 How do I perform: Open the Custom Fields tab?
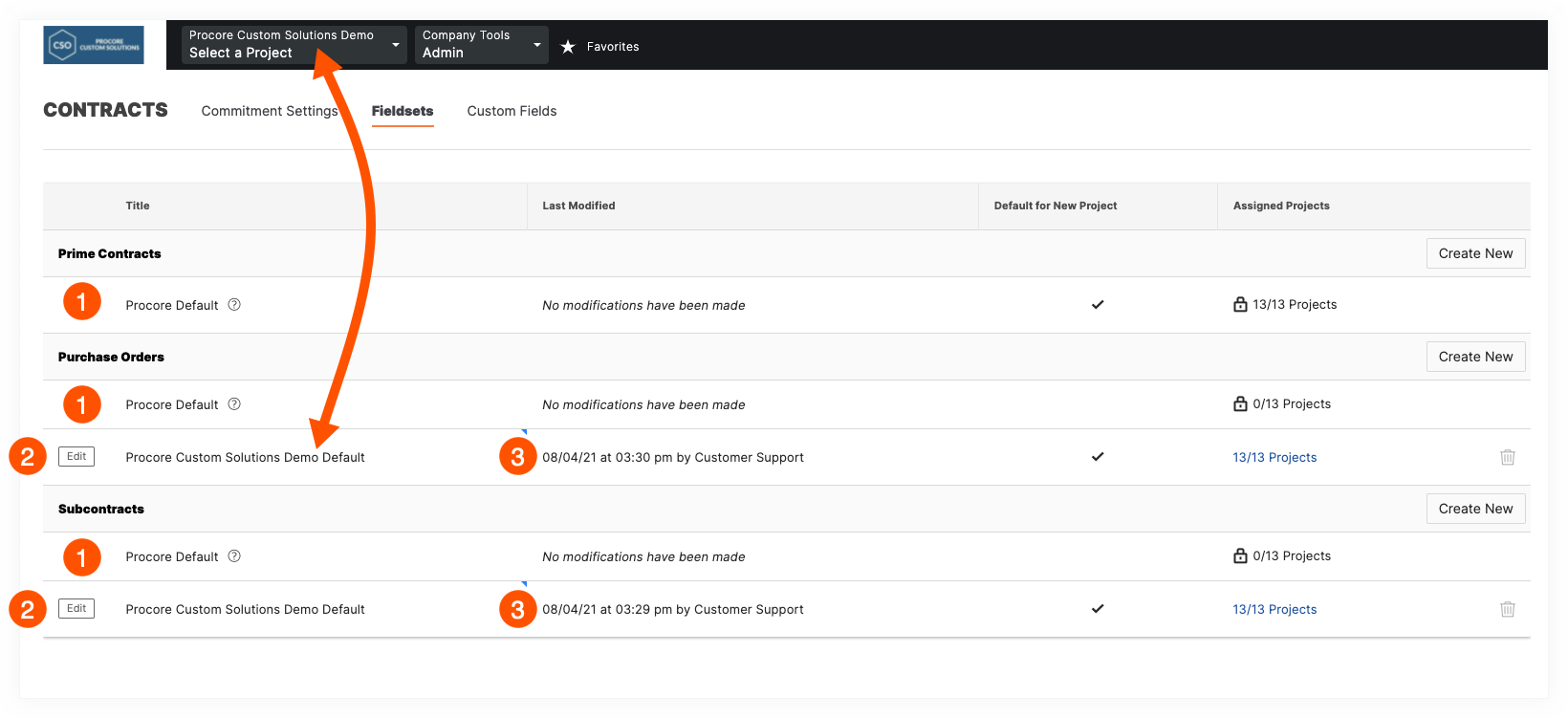pos(512,111)
